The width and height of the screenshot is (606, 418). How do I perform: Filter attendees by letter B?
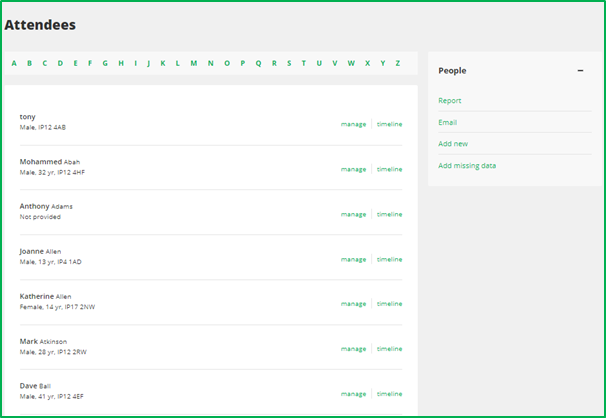[x=29, y=63]
